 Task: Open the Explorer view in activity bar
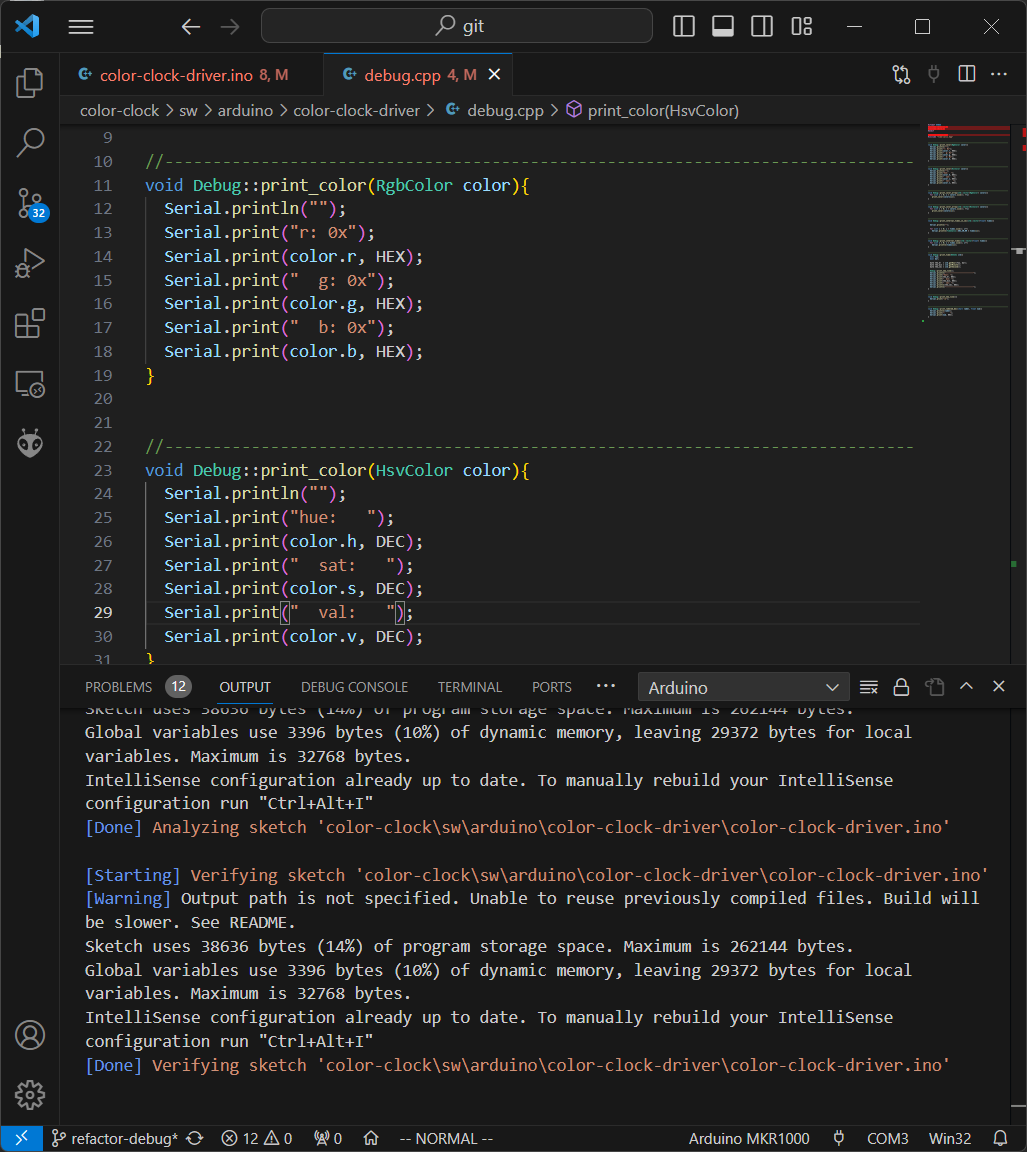[30, 84]
